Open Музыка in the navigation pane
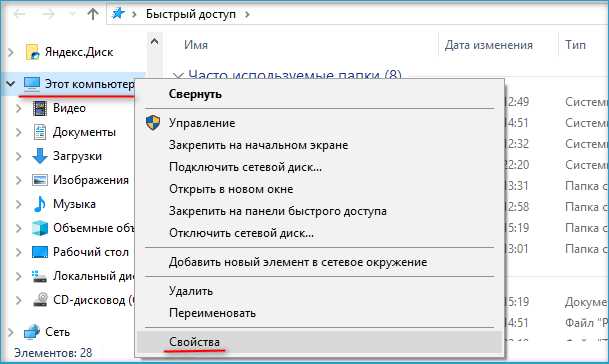The image size is (609, 364). [x=75, y=204]
